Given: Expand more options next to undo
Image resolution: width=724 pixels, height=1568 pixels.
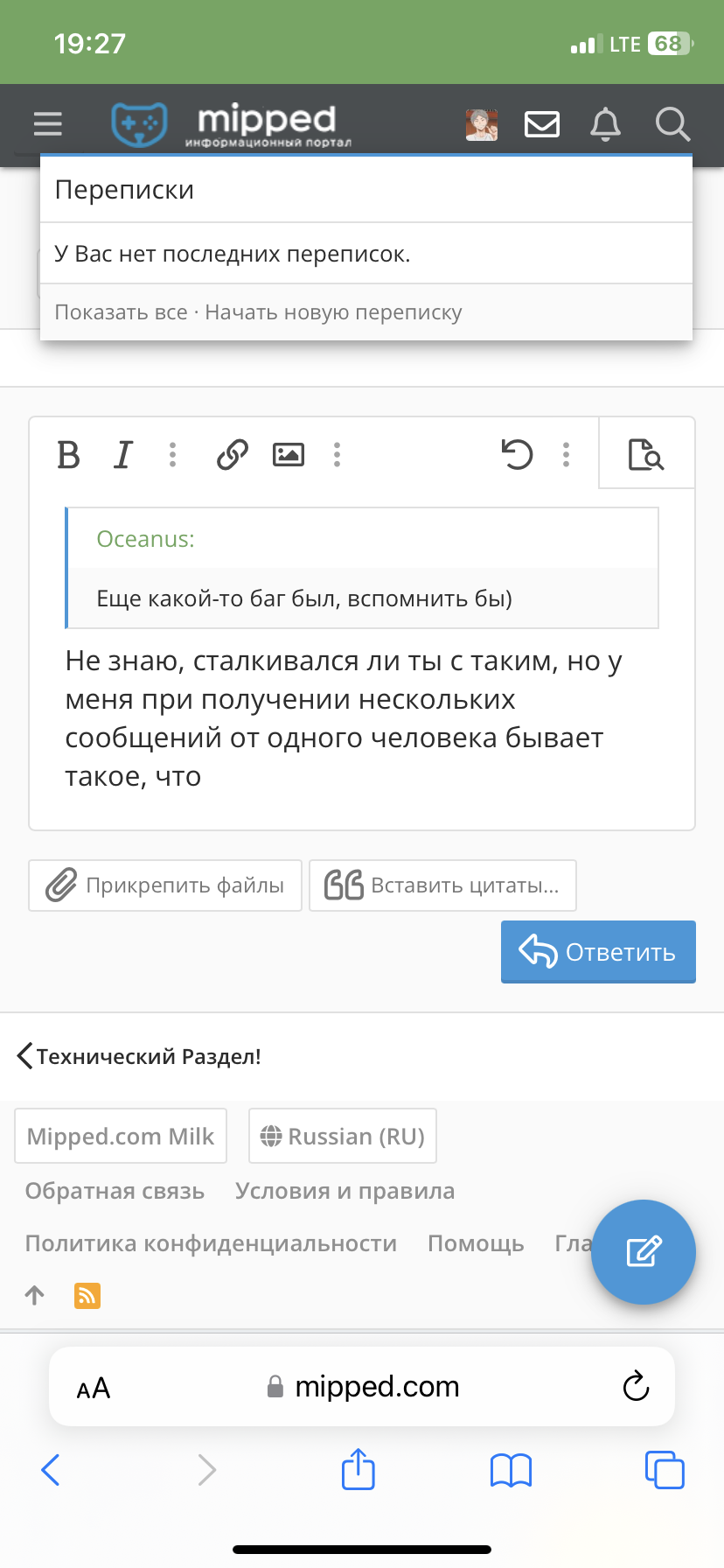Looking at the screenshot, I should [x=567, y=455].
